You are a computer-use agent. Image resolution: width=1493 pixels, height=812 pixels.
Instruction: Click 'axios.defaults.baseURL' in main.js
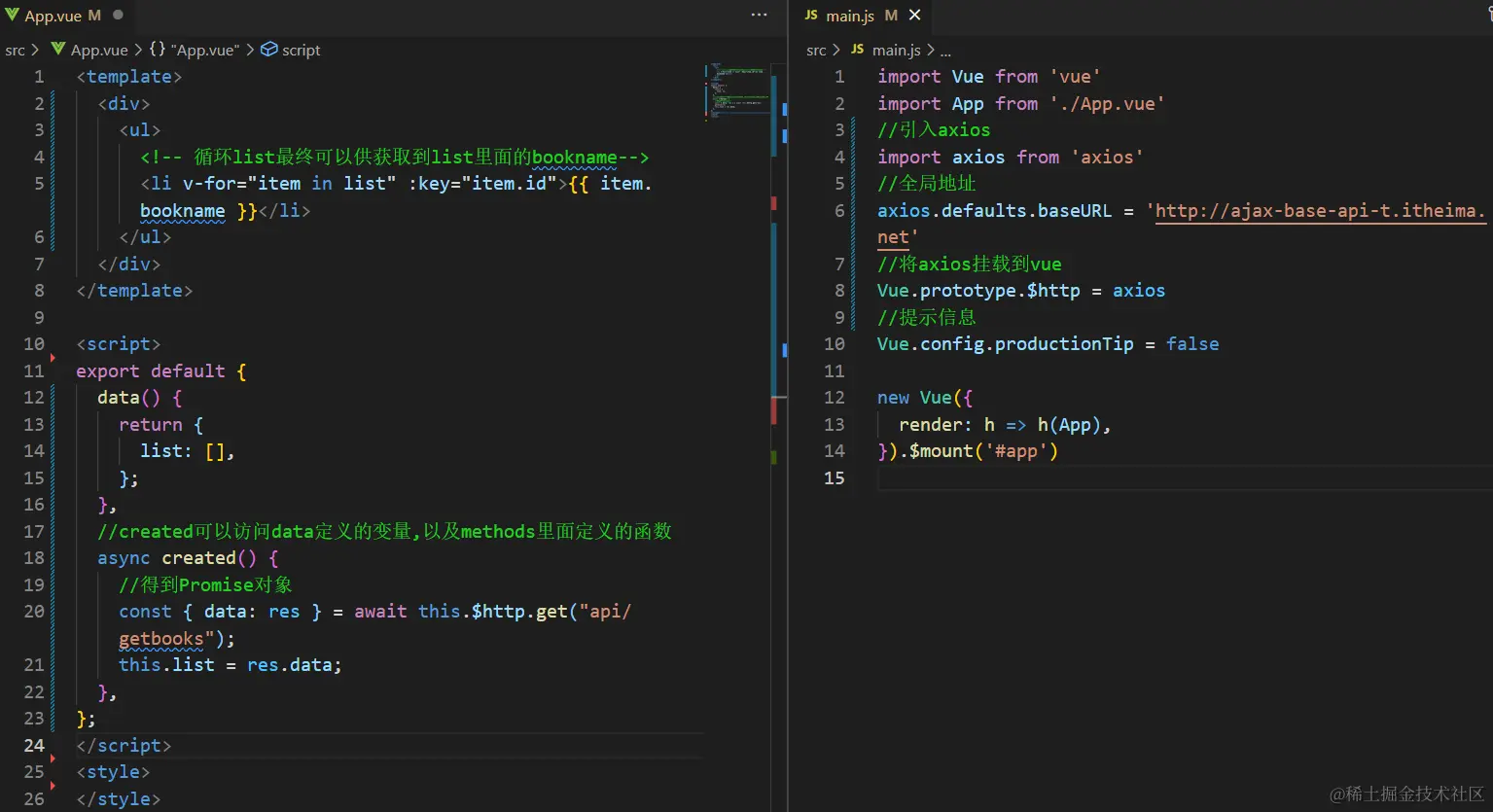(x=994, y=210)
